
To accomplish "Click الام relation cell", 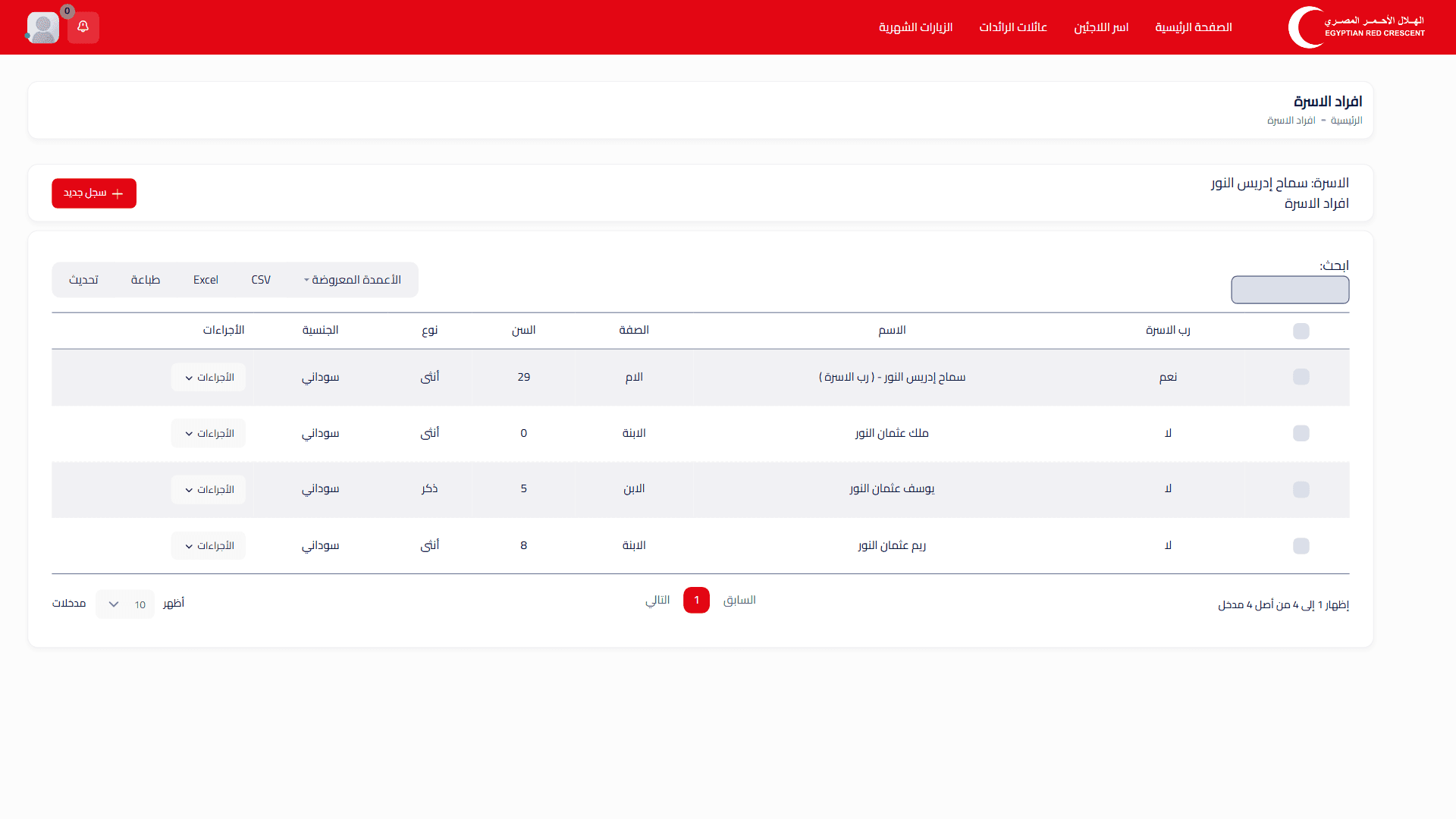I will point(634,377).
